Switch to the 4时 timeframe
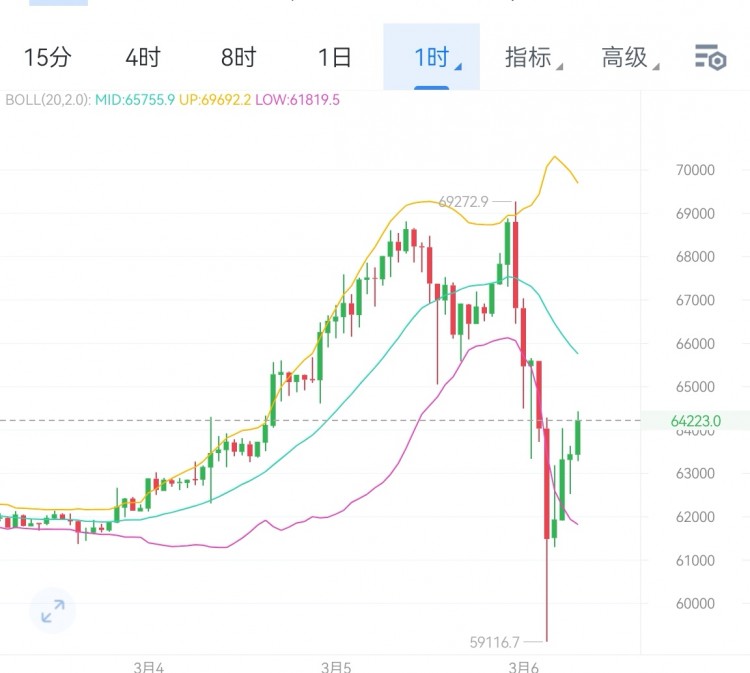This screenshot has width=750, height=673. pyautogui.click(x=143, y=57)
